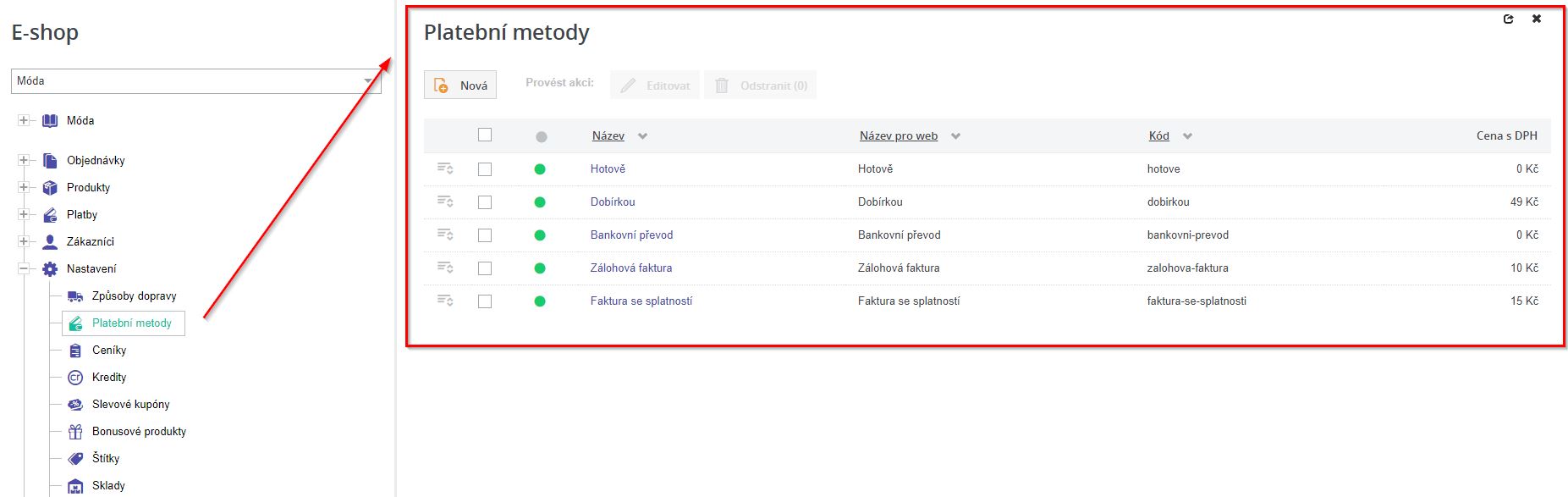1568x497 pixels.
Task: Click the Kredity icon in sidebar
Action: pos(75,378)
